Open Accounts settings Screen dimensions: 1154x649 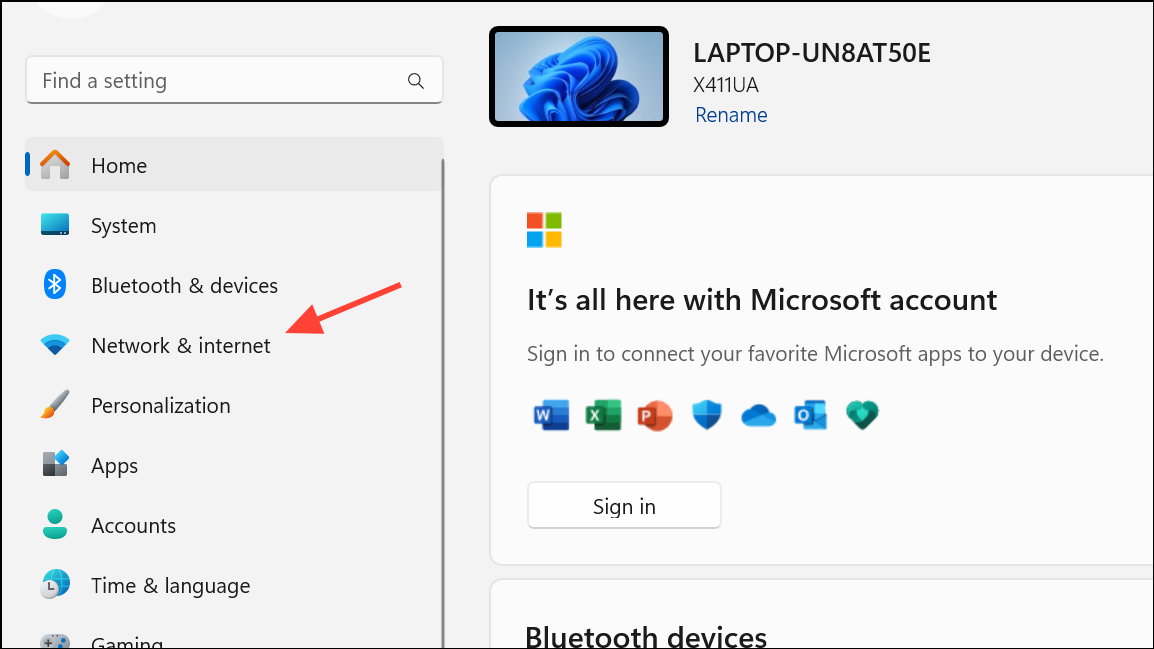234,525
